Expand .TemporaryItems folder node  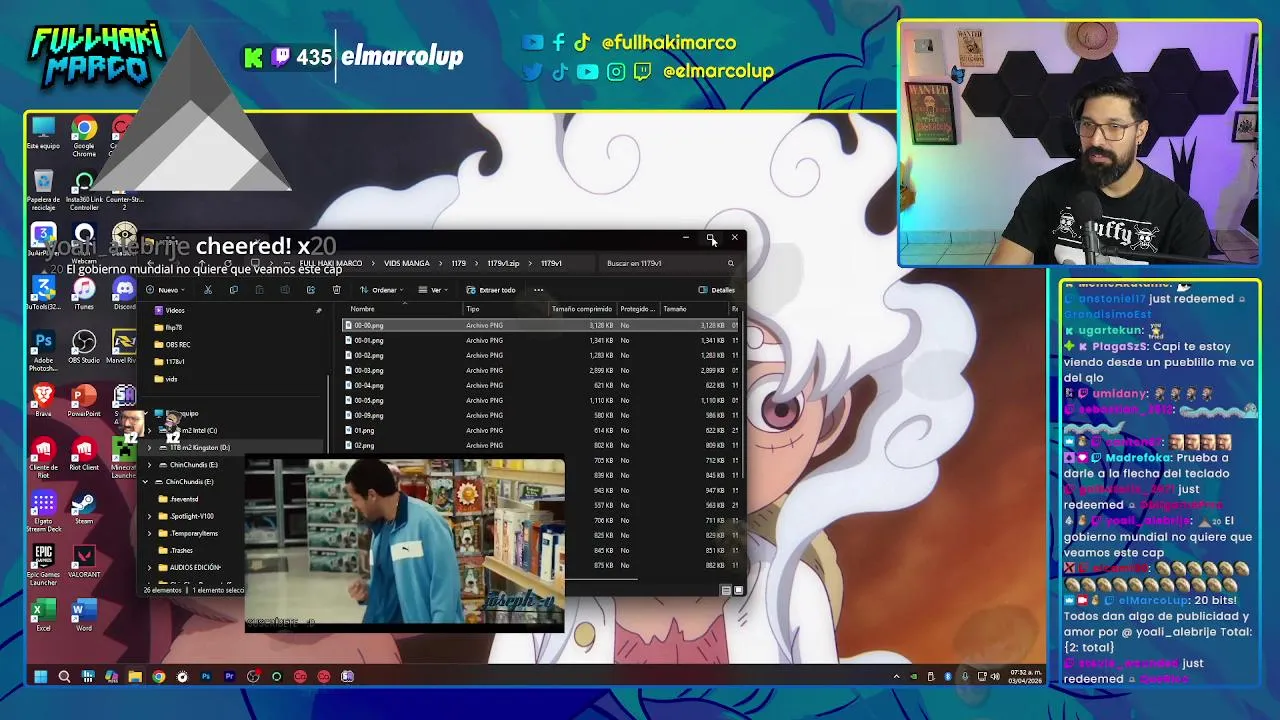tap(150, 533)
